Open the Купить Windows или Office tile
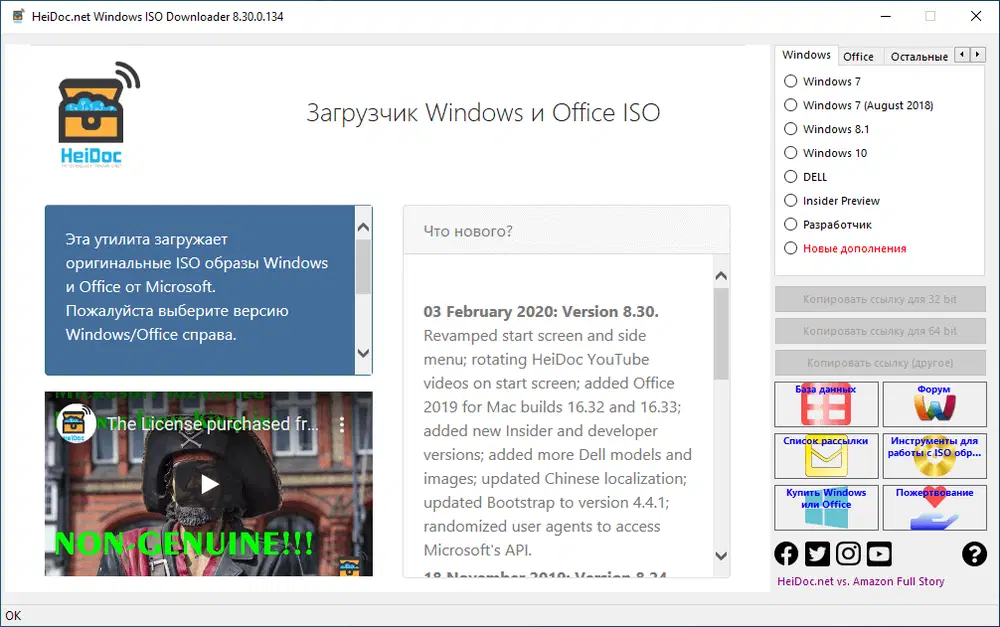The image size is (1000, 627). (826, 508)
